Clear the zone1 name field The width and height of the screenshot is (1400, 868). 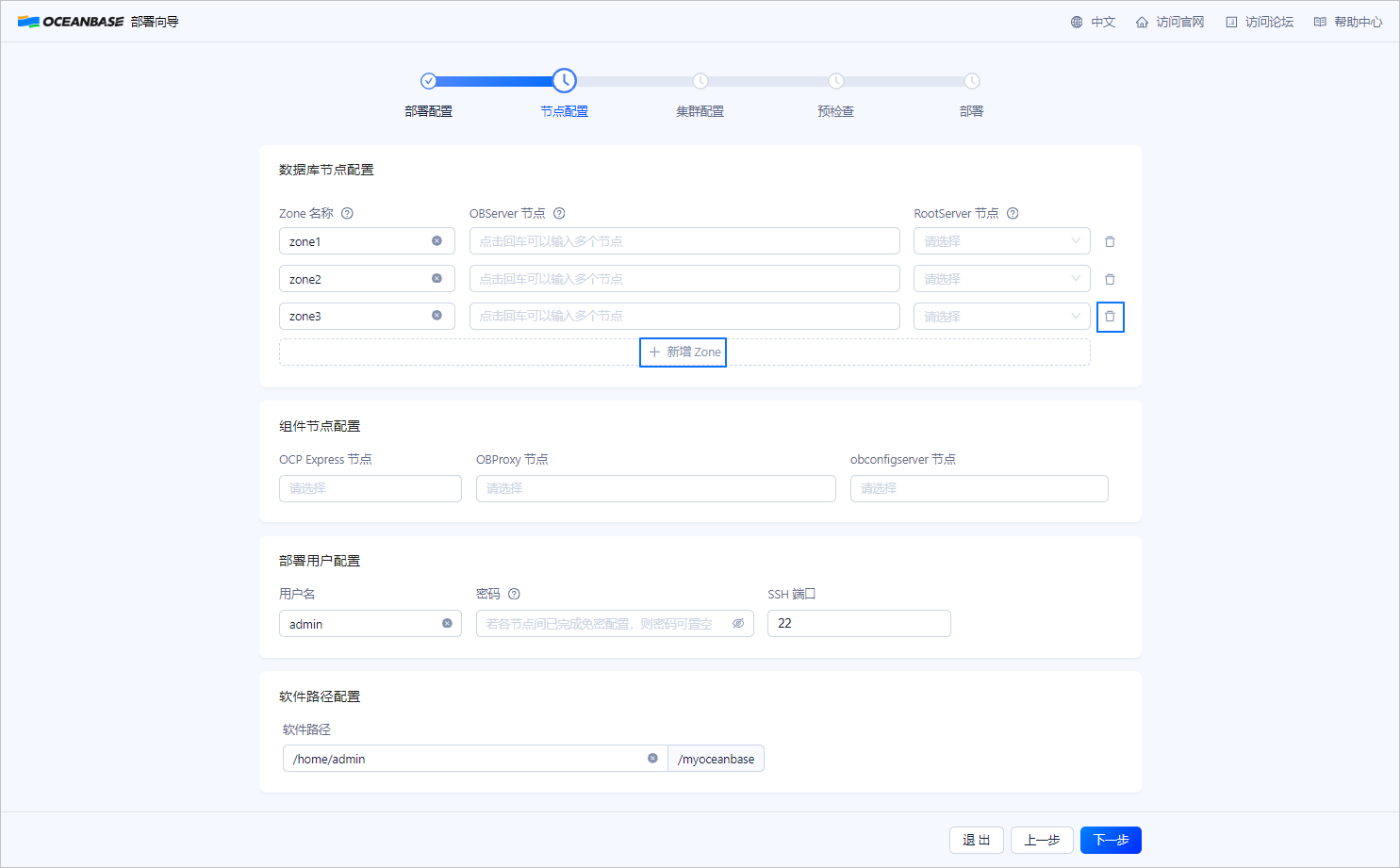436,240
